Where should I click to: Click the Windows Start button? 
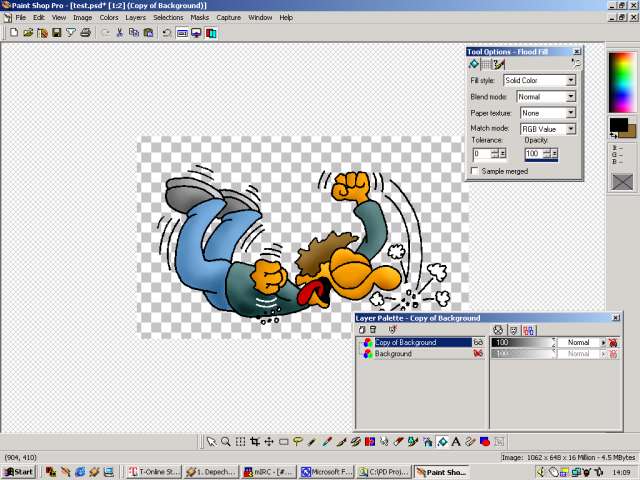pos(18,472)
